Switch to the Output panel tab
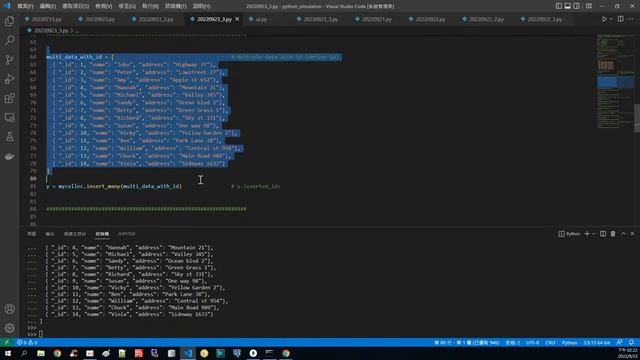Viewport: 640px width, 360px height. [50, 234]
